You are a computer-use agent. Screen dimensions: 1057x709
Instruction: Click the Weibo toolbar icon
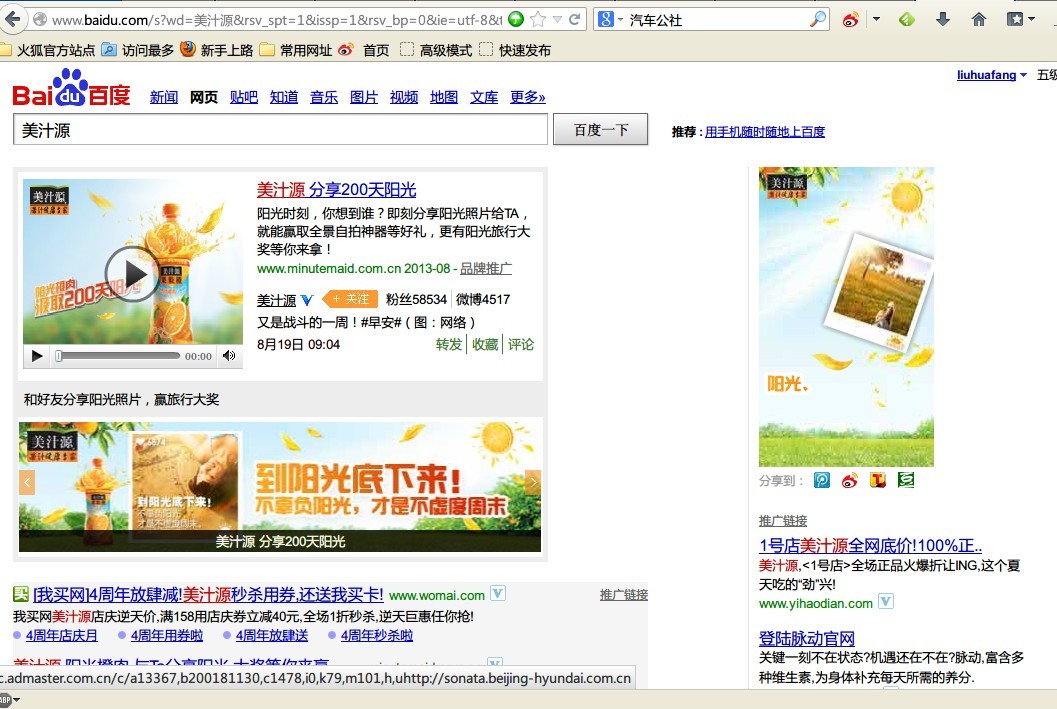click(x=851, y=20)
